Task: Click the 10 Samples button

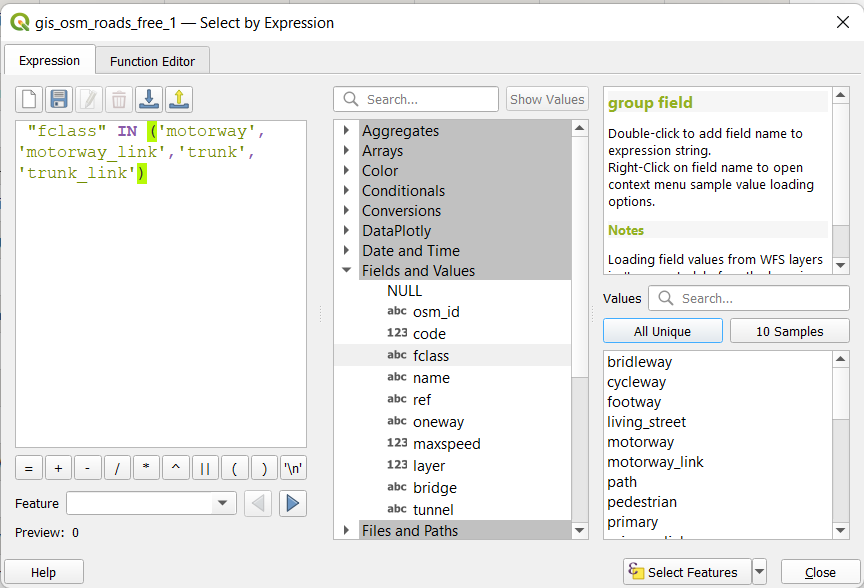Action: tap(789, 331)
